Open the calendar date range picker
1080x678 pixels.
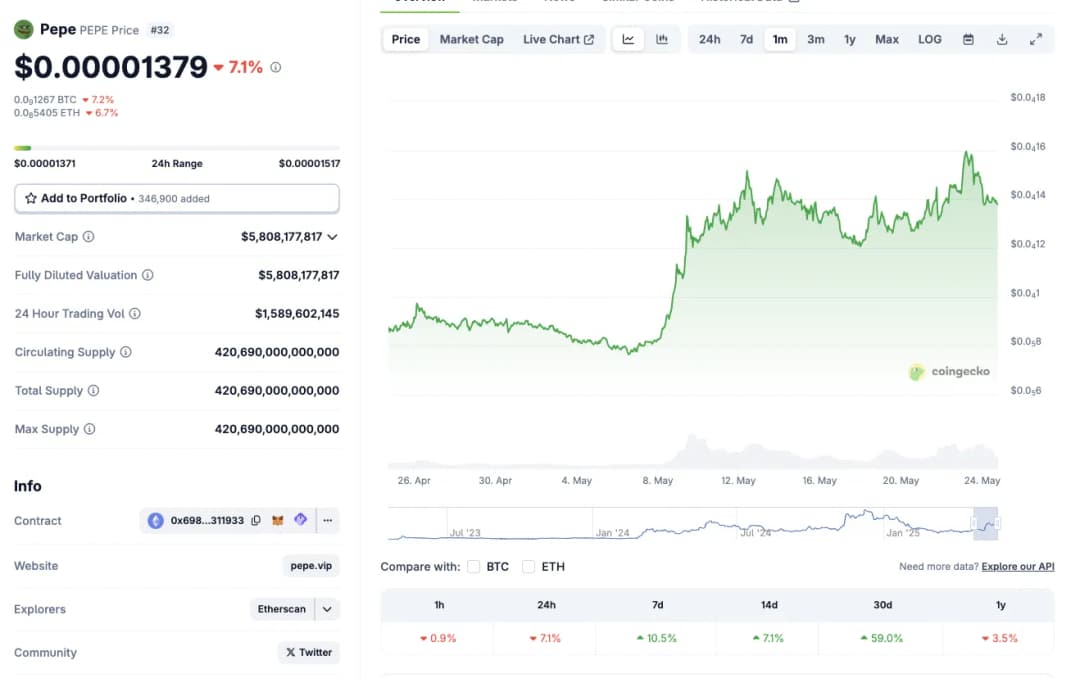[x=968, y=39]
